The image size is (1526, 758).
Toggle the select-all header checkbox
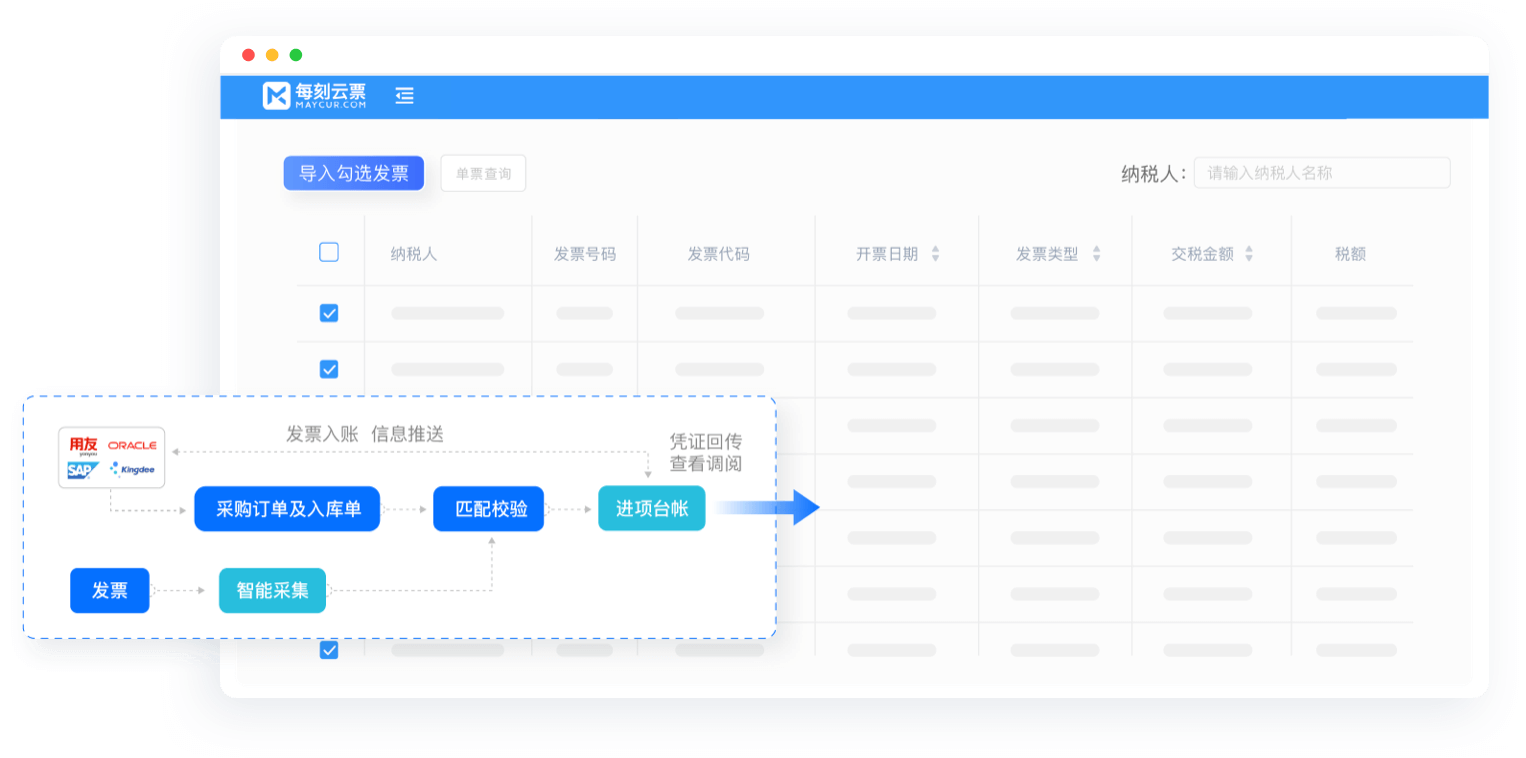click(329, 253)
